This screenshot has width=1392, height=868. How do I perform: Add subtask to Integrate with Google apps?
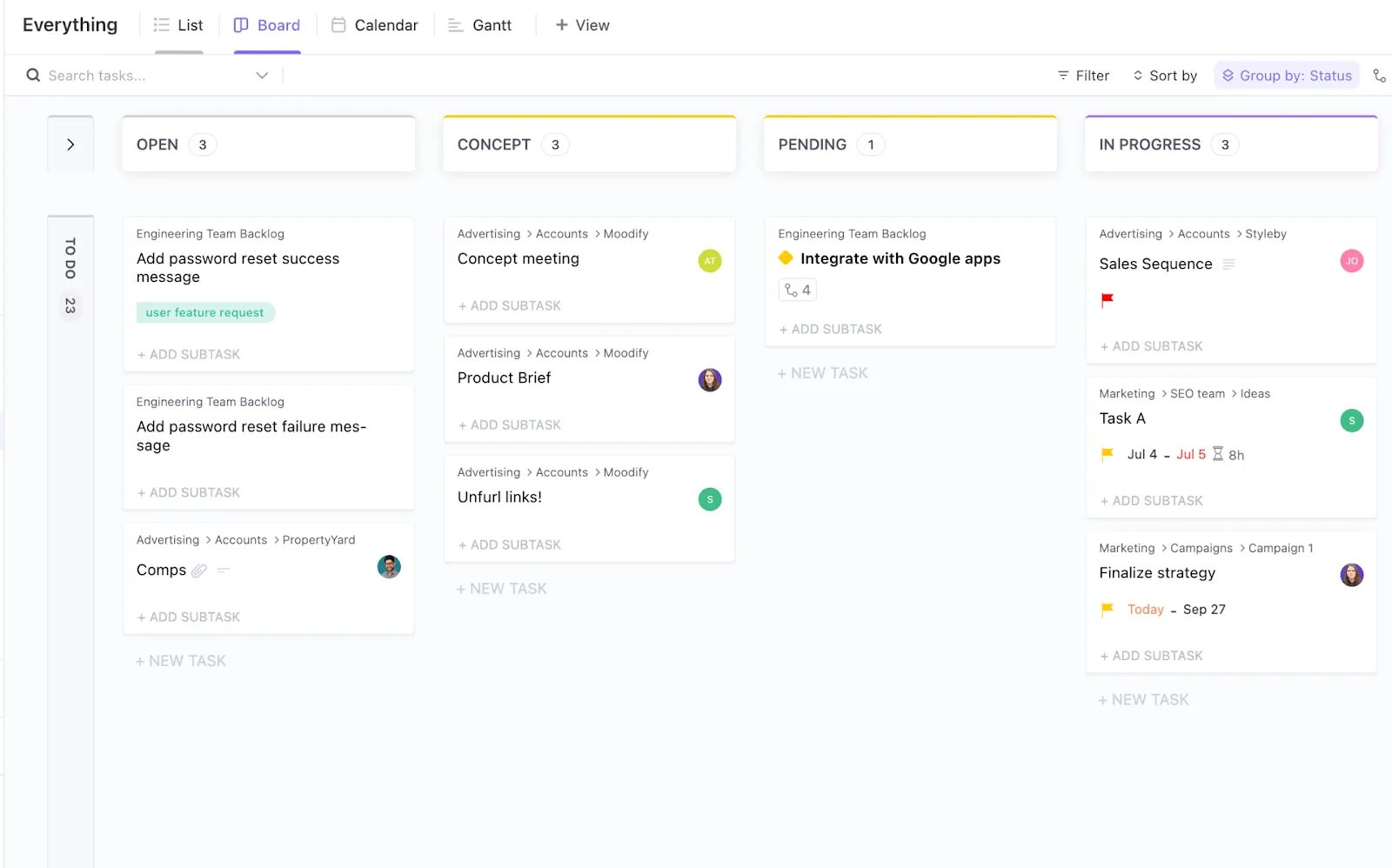831,329
